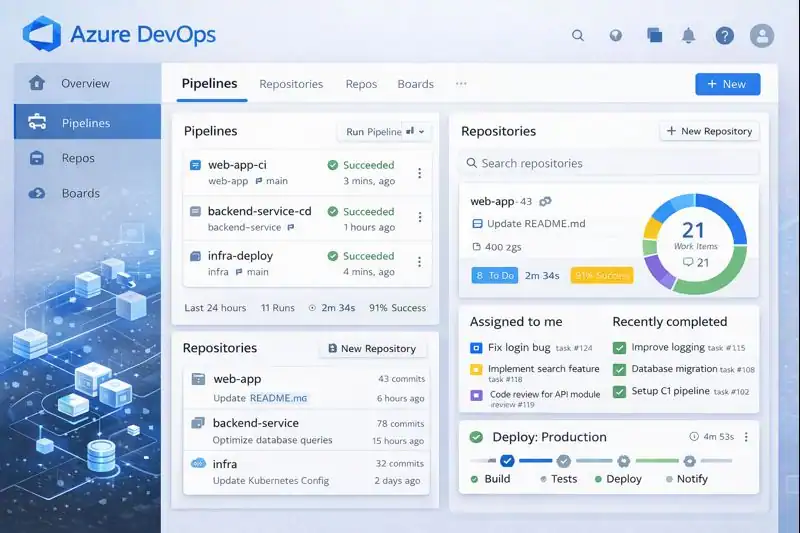Click backend-service repository icon in list
The width and height of the screenshot is (800, 533).
point(198,423)
